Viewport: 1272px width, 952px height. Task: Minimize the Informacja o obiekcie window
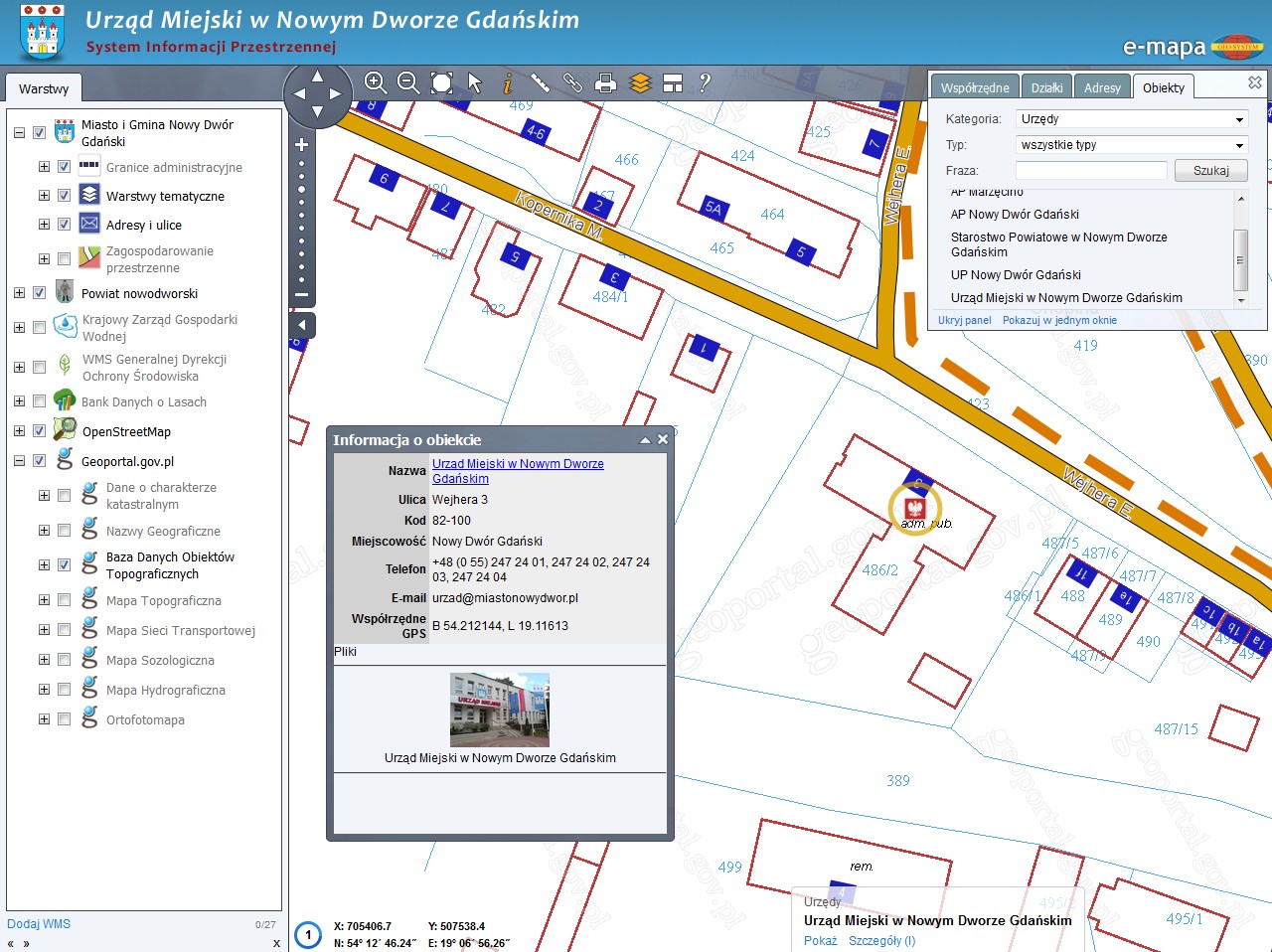pos(645,439)
